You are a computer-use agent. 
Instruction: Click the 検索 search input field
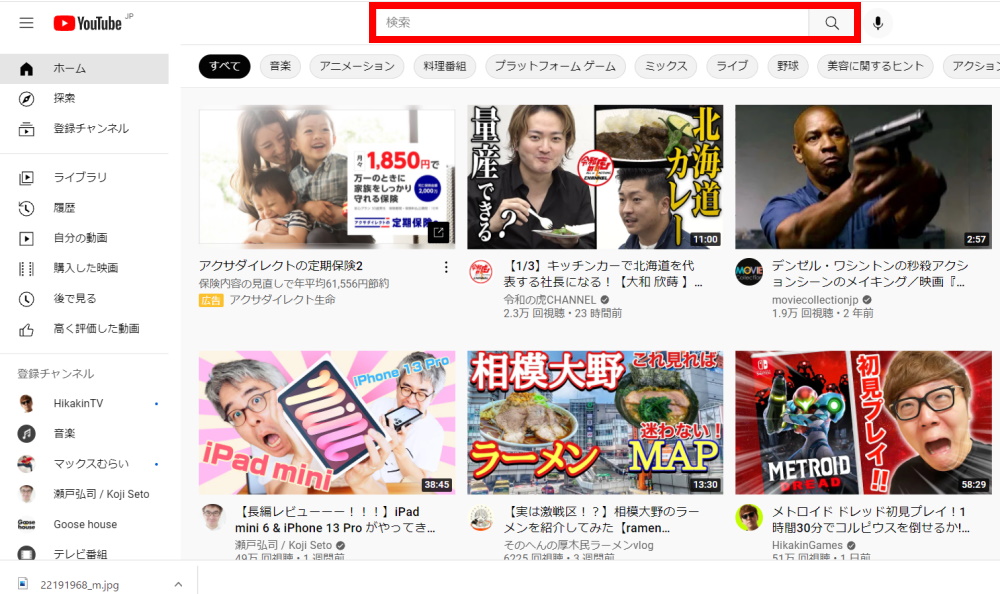591,23
